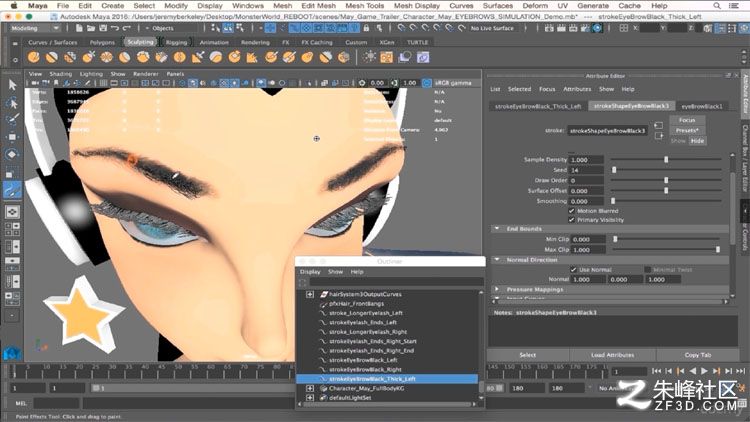Viewport: 750px width, 422px height.
Task: Select stroke_LongerEyelash_Left in the Outliner
Action: (x=365, y=313)
